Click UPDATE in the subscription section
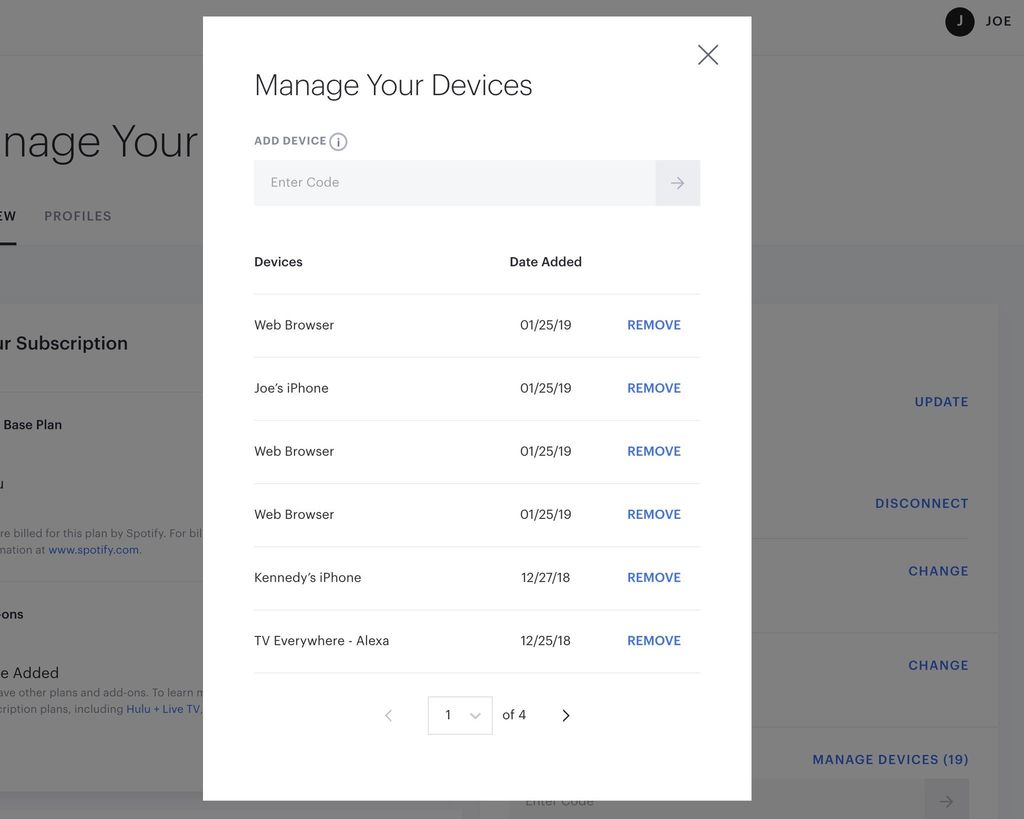1024x819 pixels. (940, 401)
